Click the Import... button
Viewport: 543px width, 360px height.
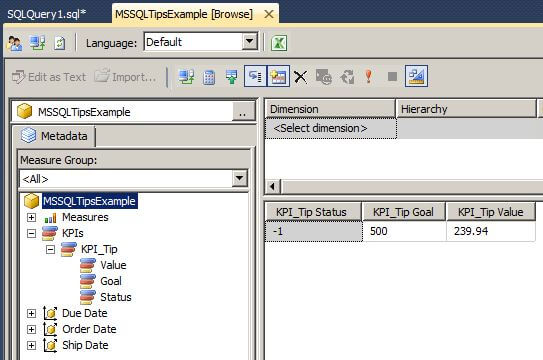coord(125,77)
